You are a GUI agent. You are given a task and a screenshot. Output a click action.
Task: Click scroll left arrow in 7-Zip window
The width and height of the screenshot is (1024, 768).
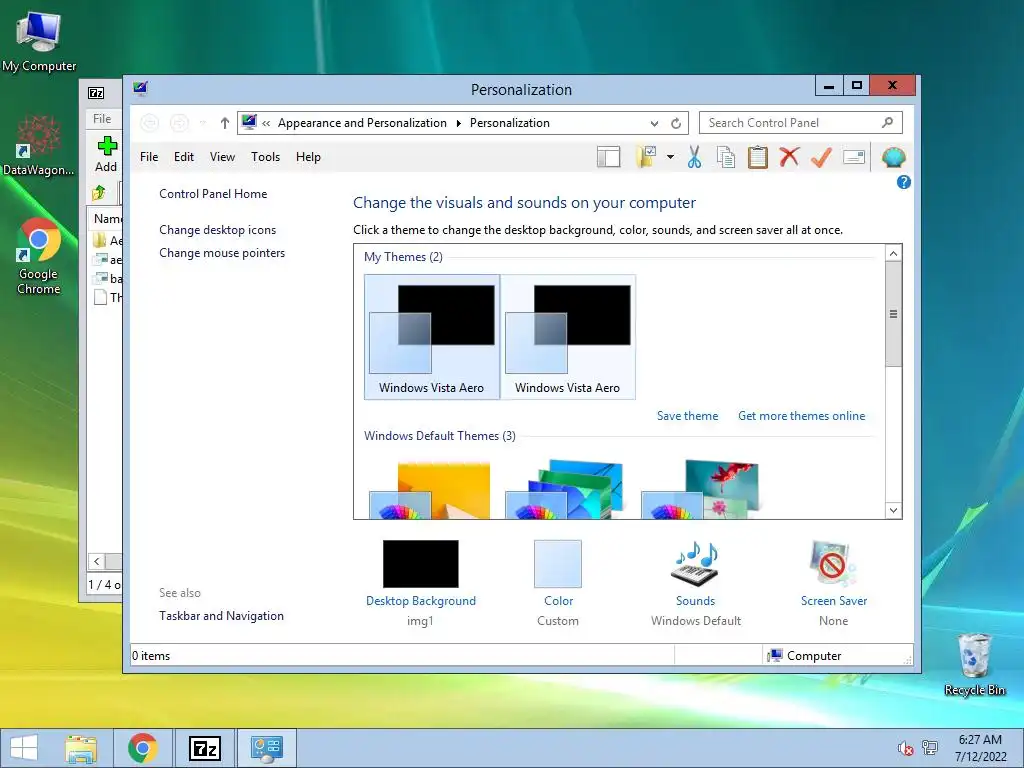coord(97,561)
